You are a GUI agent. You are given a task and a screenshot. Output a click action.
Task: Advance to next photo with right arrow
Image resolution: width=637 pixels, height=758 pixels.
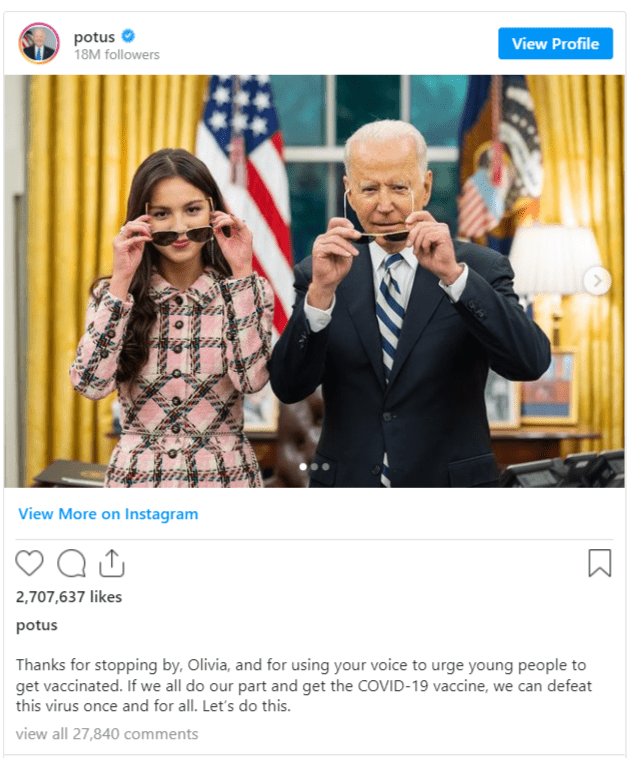[597, 280]
